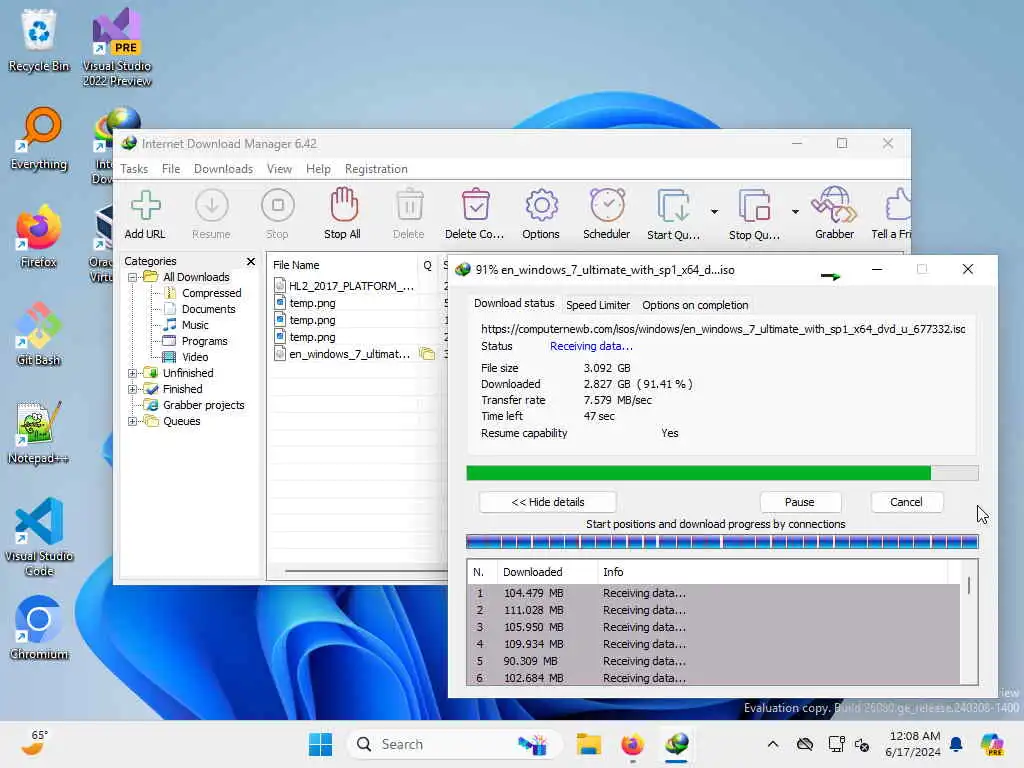Click the Q column header
1024x768 pixels.
pyautogui.click(x=428, y=265)
